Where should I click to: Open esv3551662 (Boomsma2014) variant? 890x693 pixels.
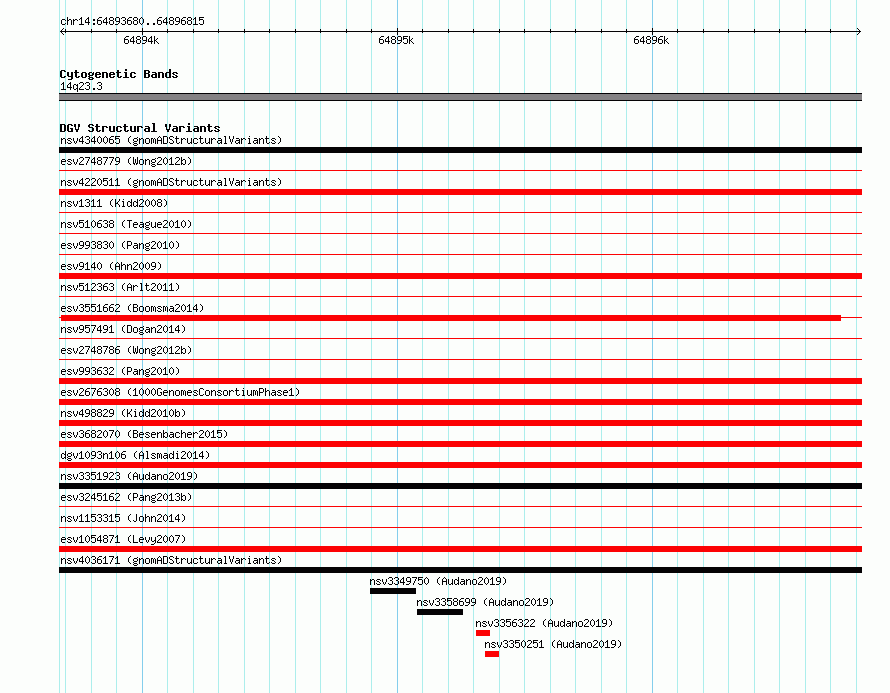pyautogui.click(x=132, y=308)
